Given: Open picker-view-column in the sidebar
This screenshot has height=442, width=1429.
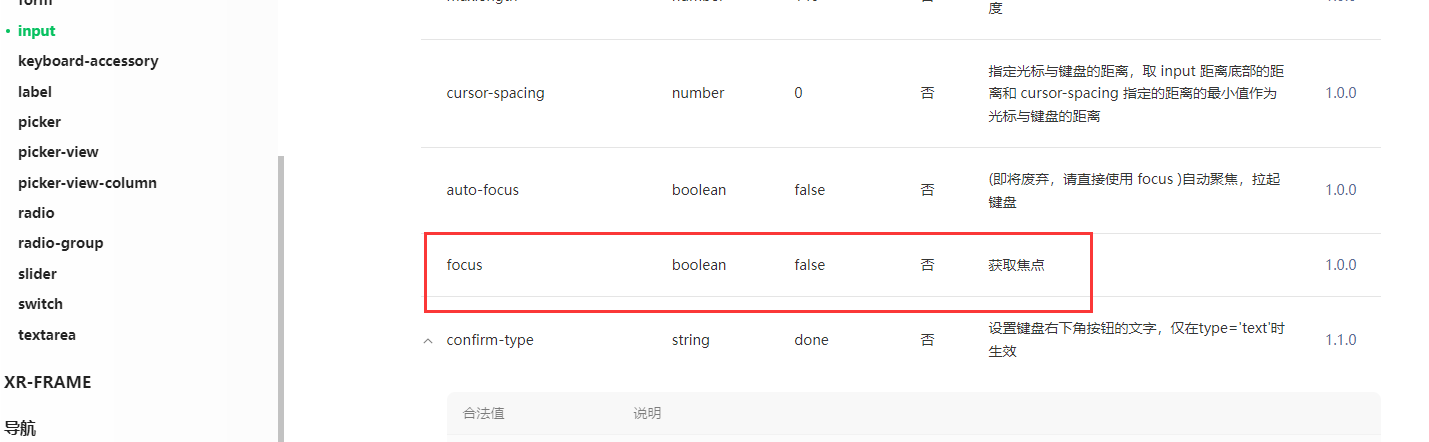Looking at the screenshot, I should point(87,183).
